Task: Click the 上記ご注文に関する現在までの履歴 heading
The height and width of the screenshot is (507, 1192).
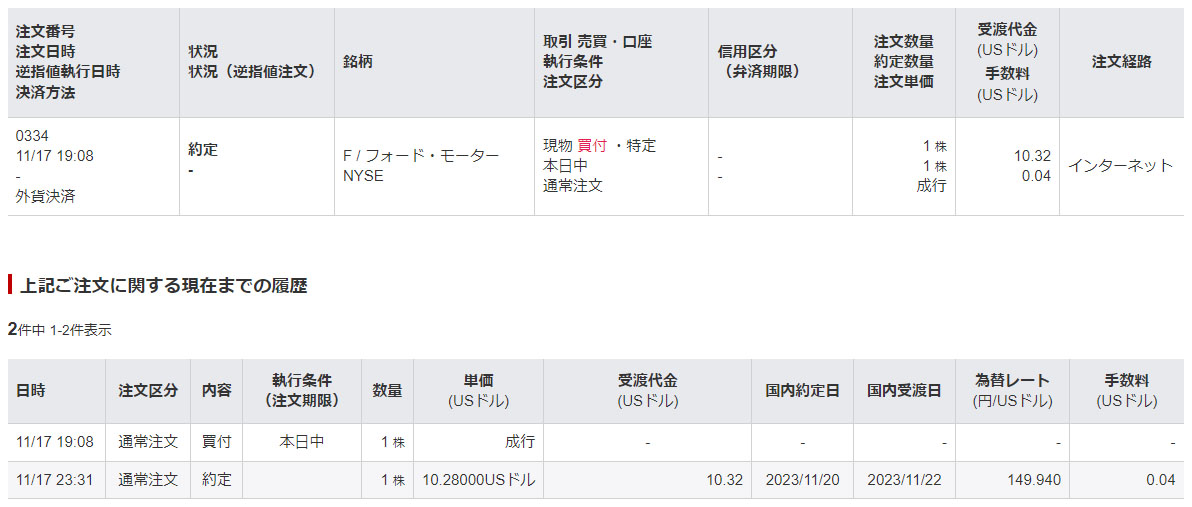Action: coord(163,286)
